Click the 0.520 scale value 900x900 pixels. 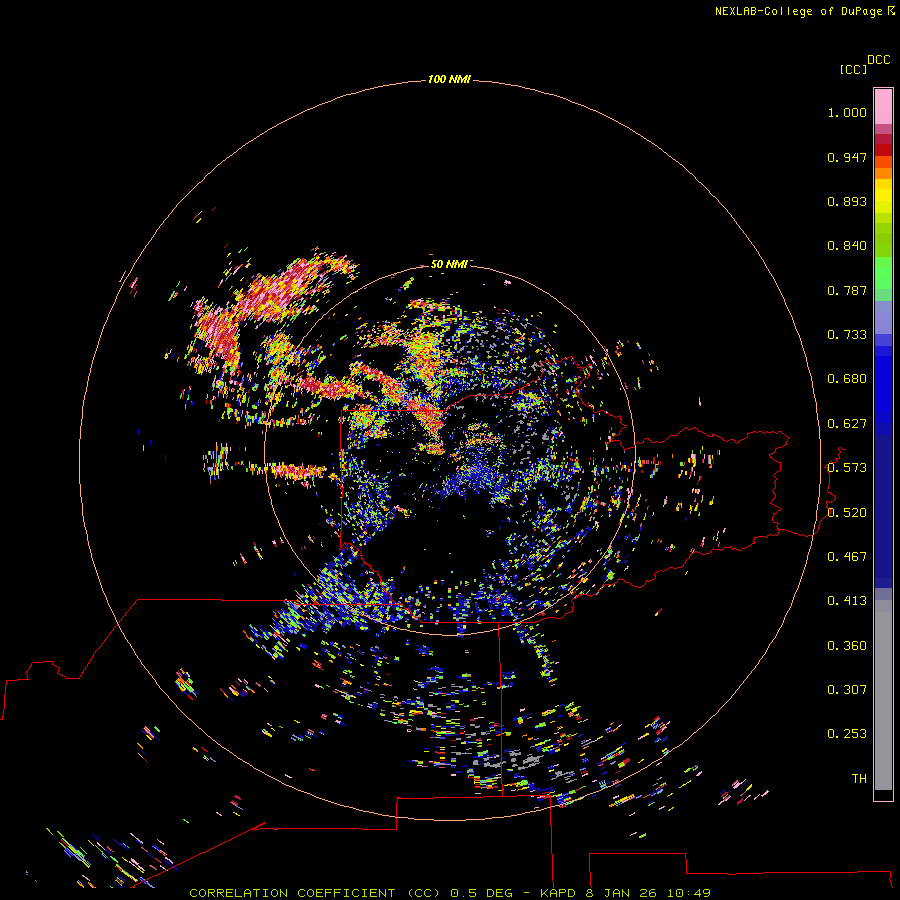[847, 513]
